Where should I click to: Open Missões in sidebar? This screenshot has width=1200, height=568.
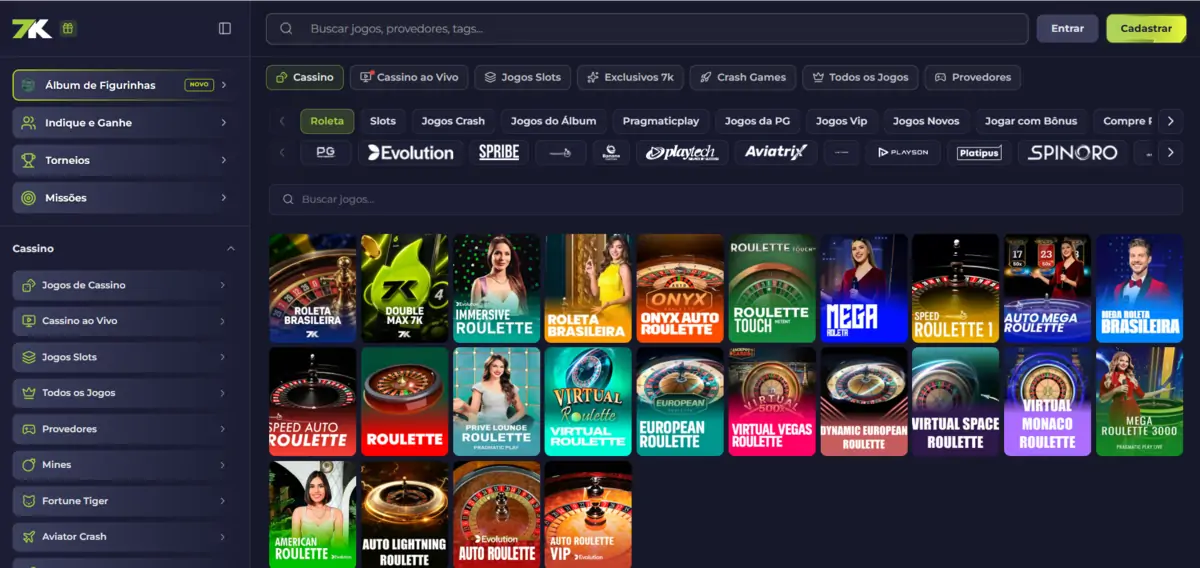(125, 198)
